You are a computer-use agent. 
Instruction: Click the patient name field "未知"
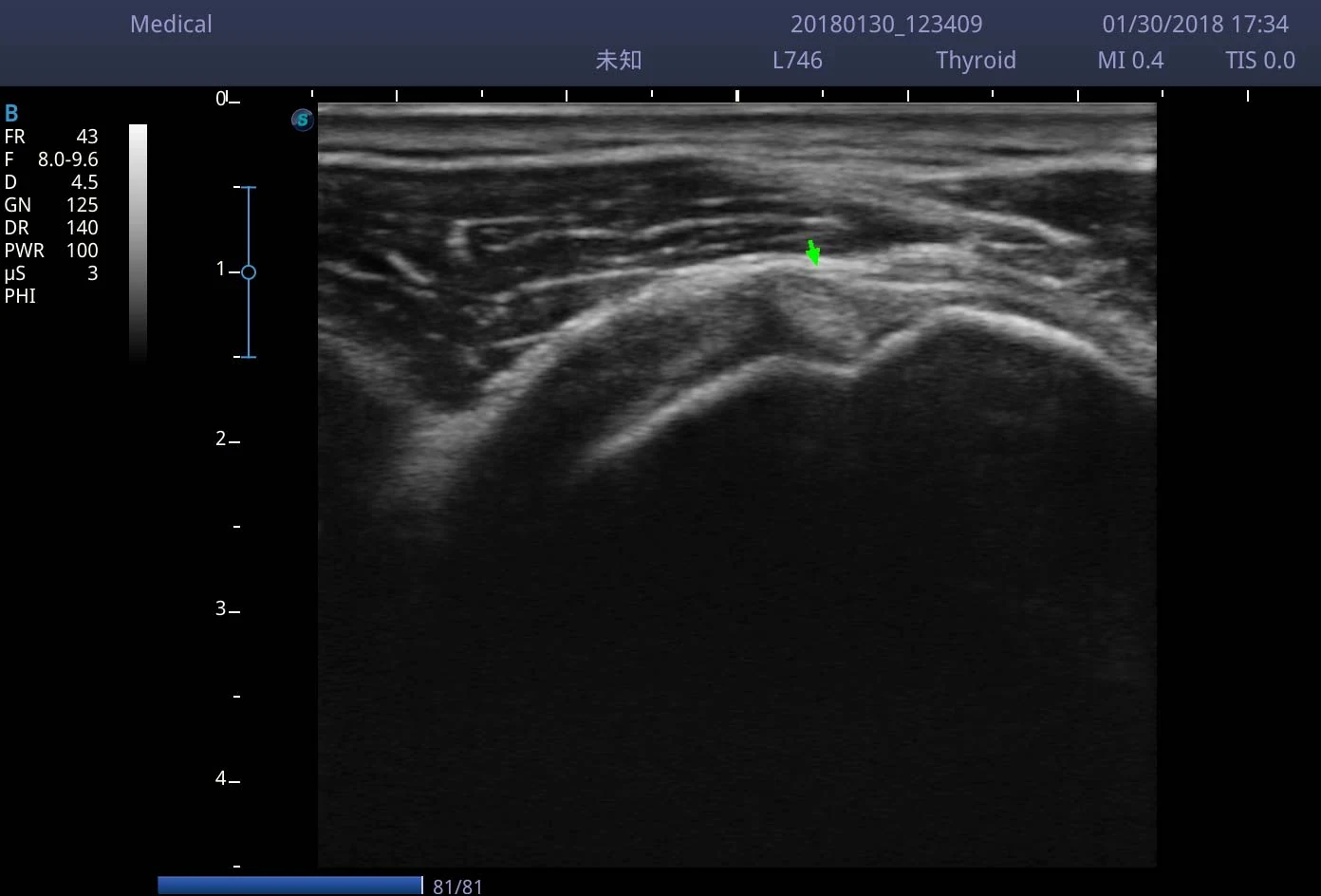pos(619,61)
